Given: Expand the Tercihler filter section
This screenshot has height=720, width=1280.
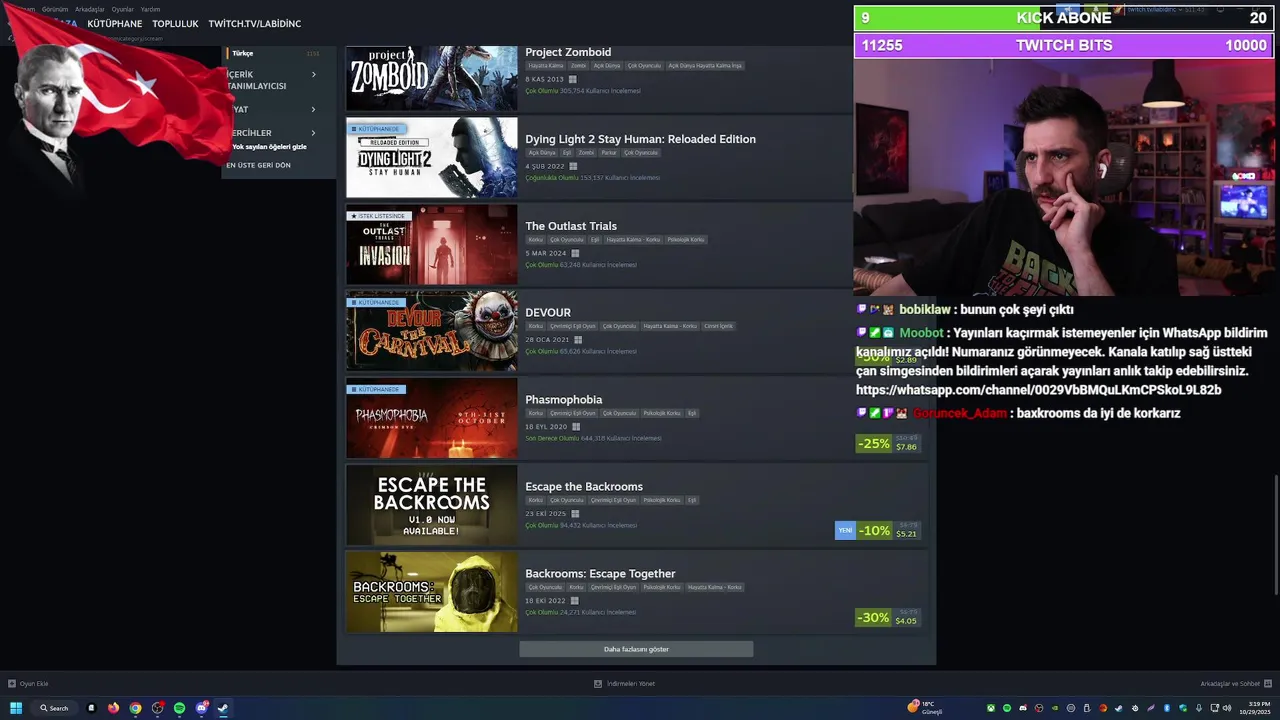Looking at the screenshot, I should click(272, 132).
